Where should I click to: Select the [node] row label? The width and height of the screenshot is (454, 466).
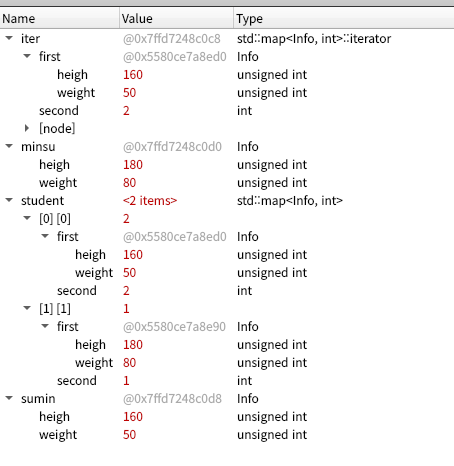[x=57, y=129]
